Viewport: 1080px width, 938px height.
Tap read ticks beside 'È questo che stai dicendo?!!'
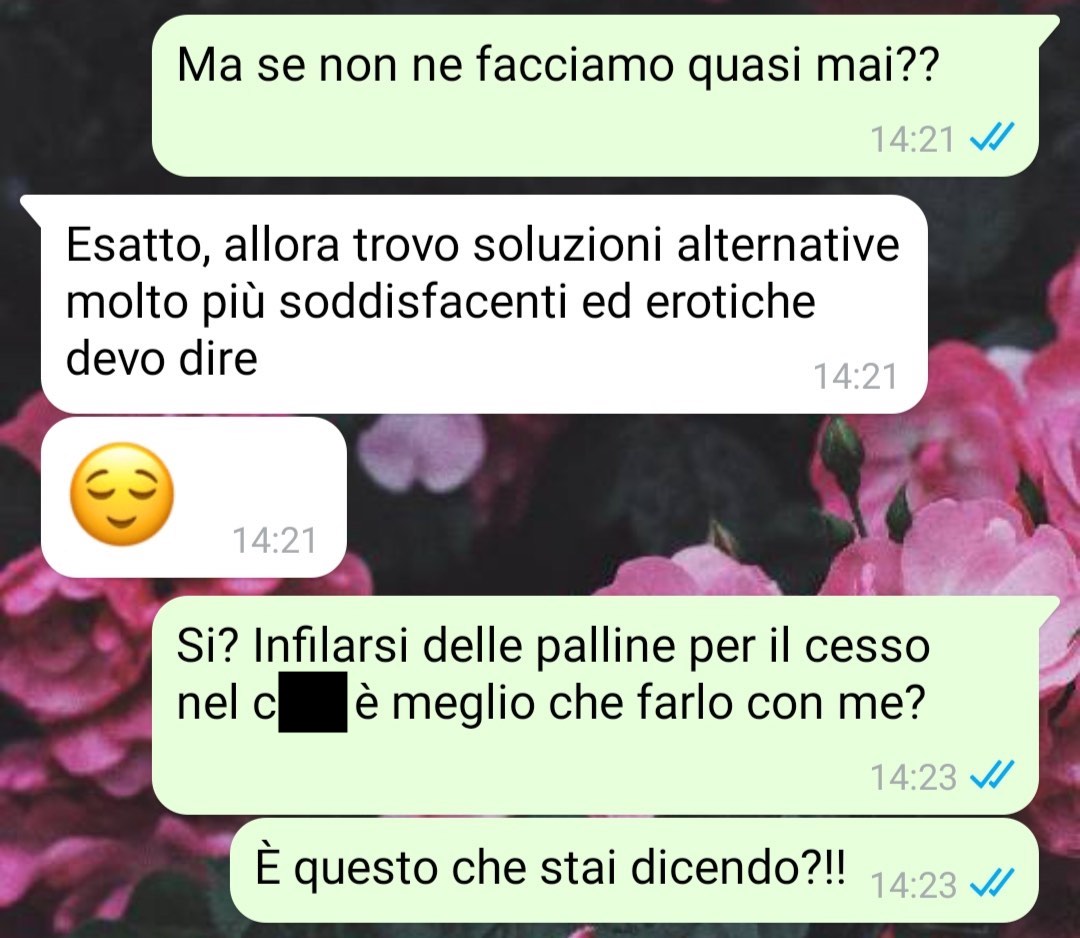tap(991, 882)
